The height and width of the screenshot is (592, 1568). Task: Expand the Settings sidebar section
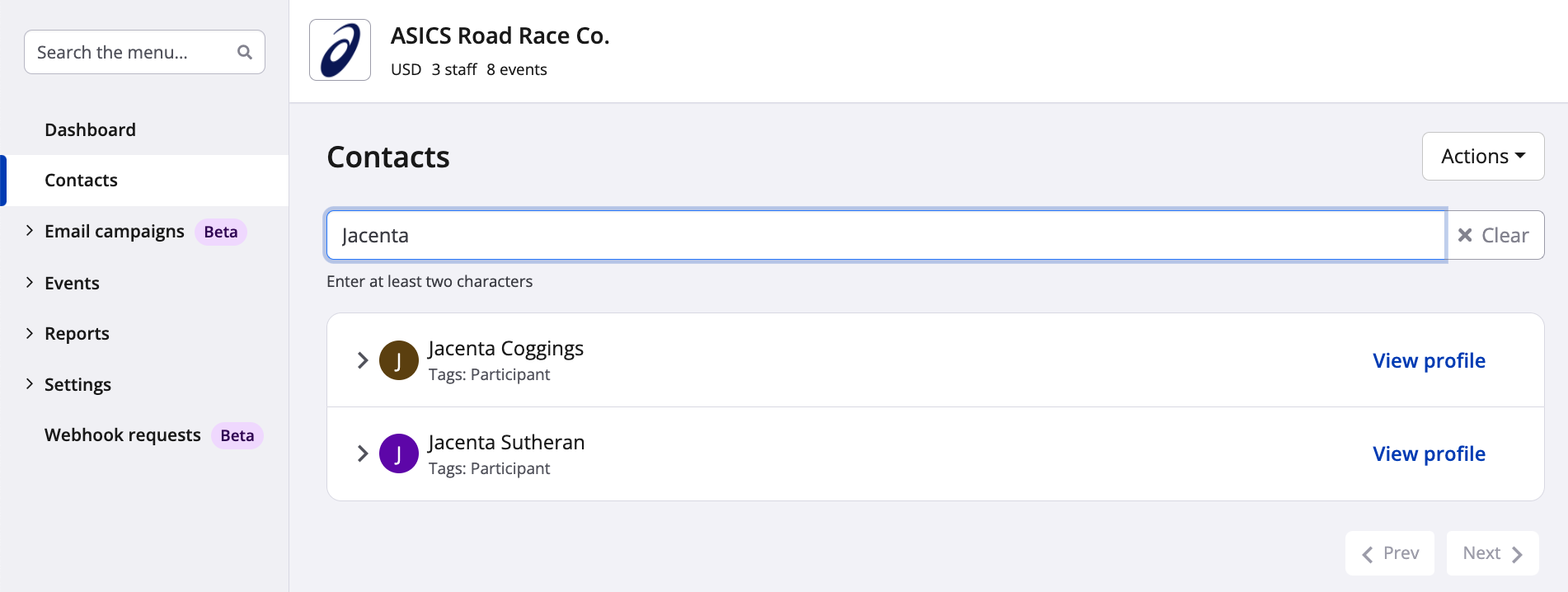[30, 384]
